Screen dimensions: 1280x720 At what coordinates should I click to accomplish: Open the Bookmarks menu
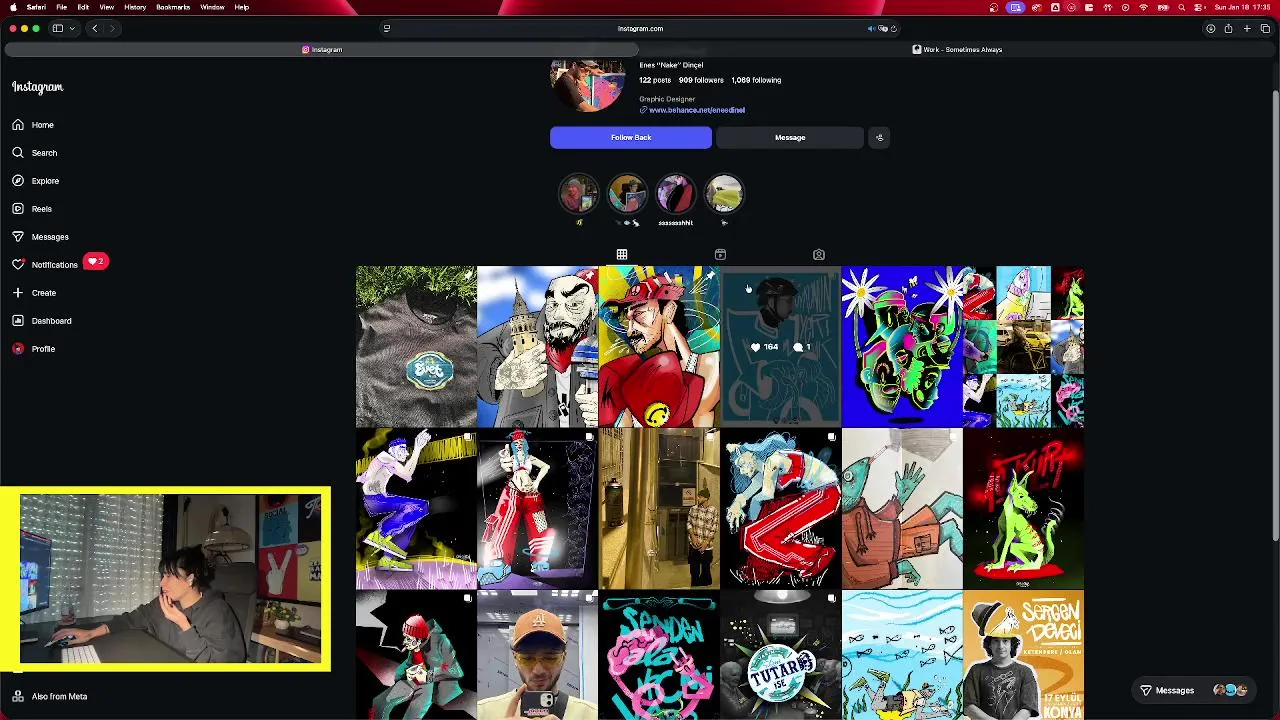pyautogui.click(x=173, y=7)
